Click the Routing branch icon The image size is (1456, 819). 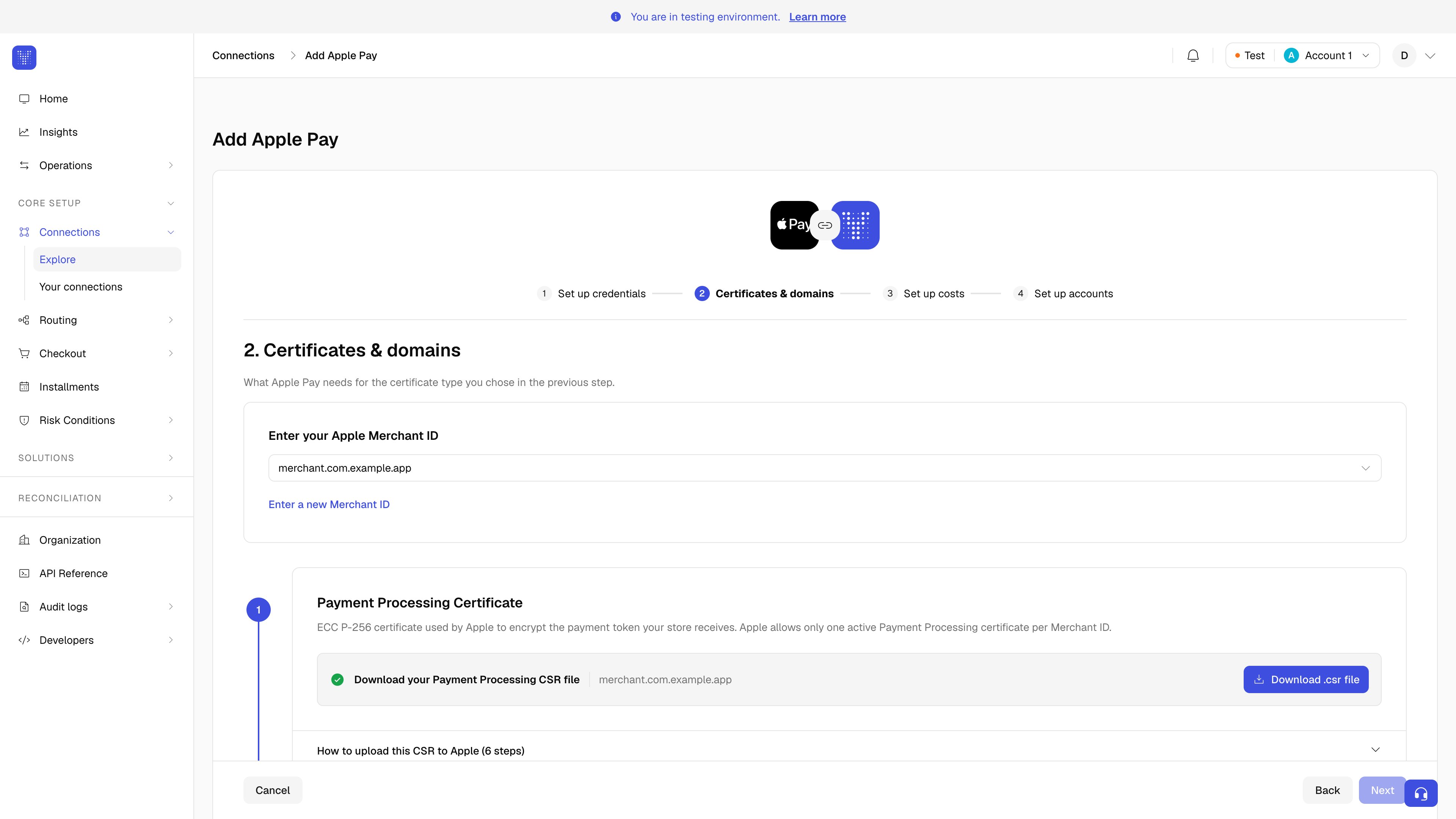[24, 320]
